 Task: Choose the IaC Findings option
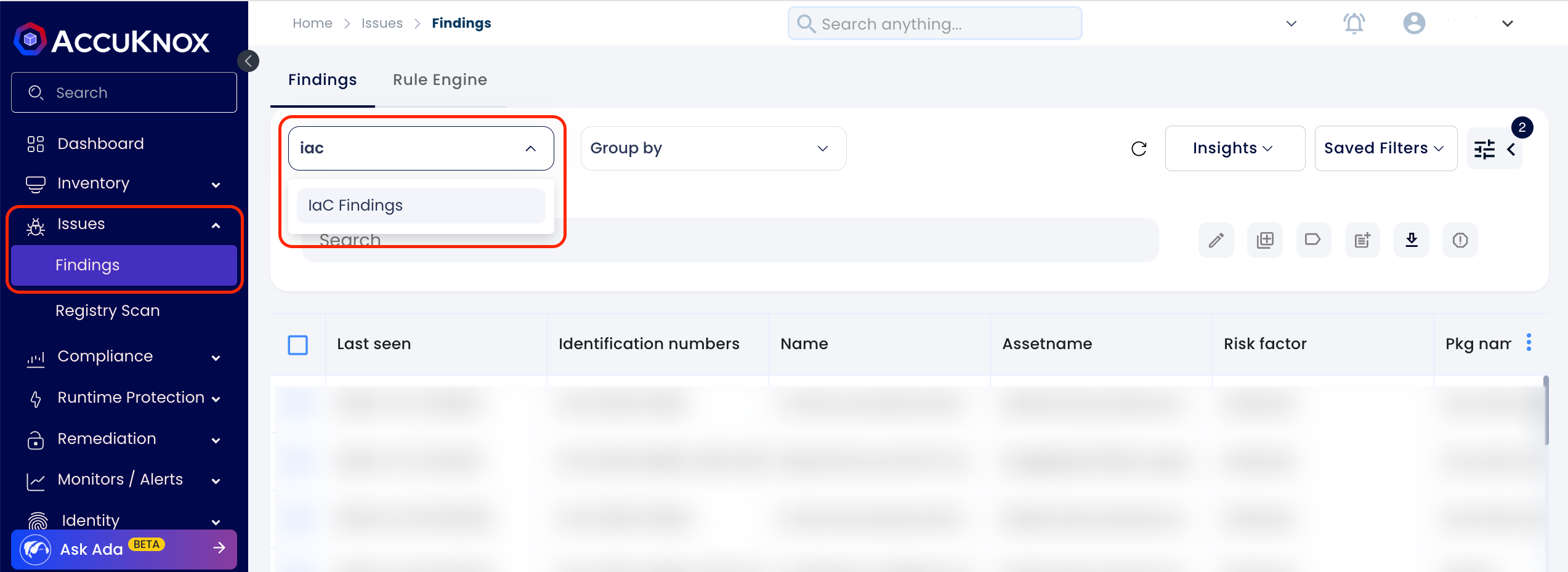[x=421, y=206]
